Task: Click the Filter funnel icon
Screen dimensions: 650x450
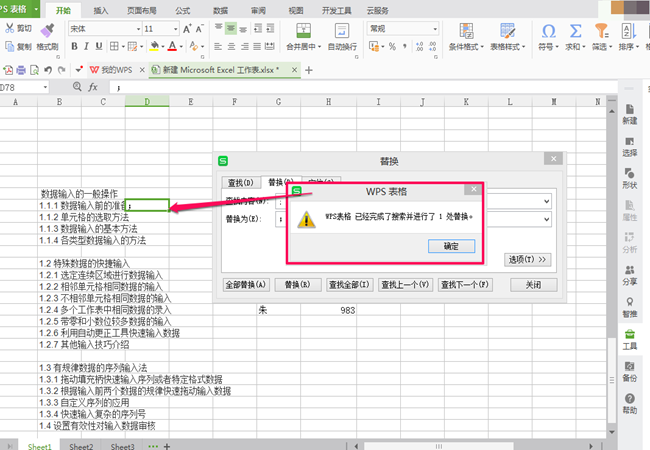Action: click(x=601, y=31)
